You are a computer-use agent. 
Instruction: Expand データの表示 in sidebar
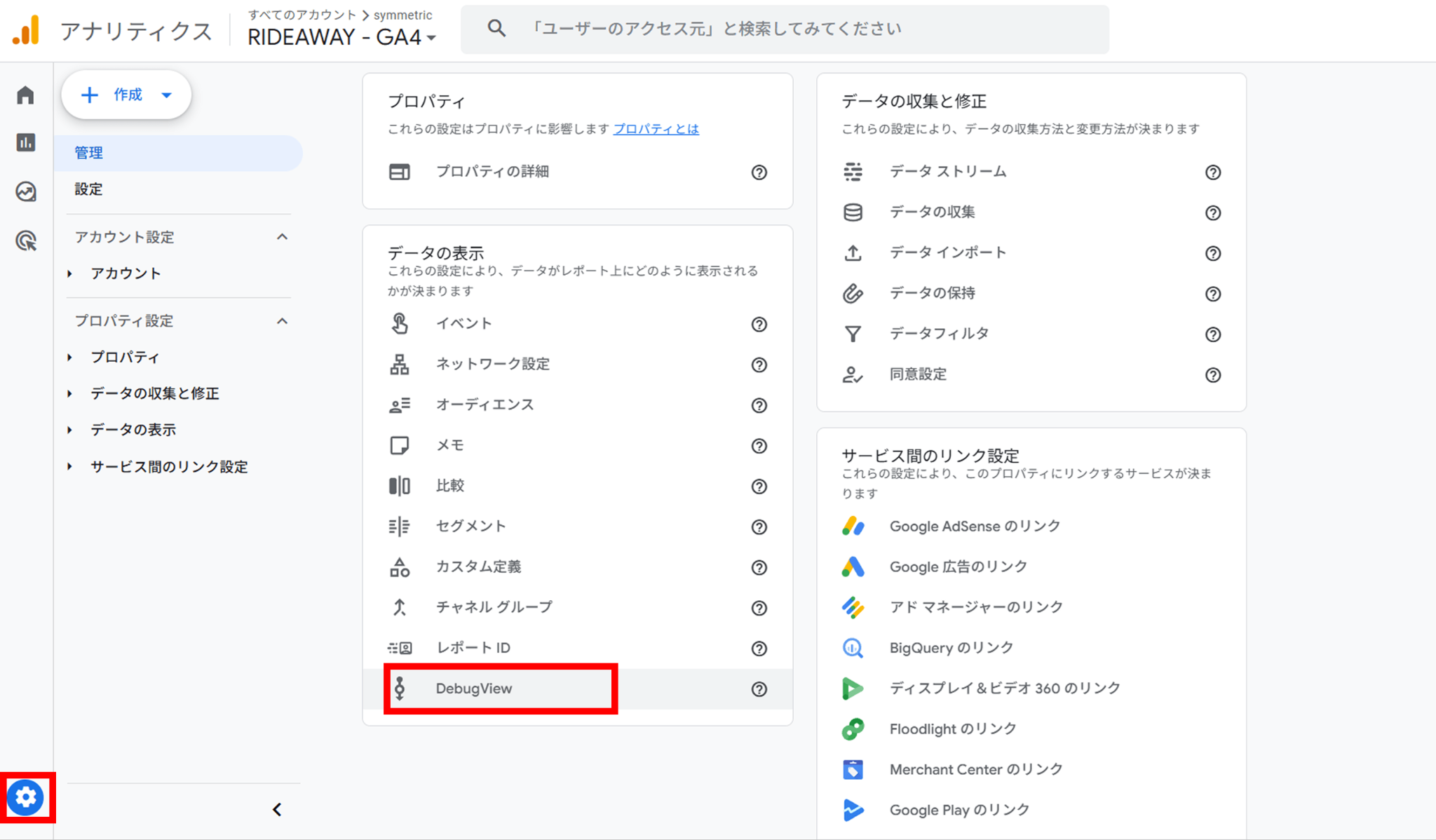(69, 430)
